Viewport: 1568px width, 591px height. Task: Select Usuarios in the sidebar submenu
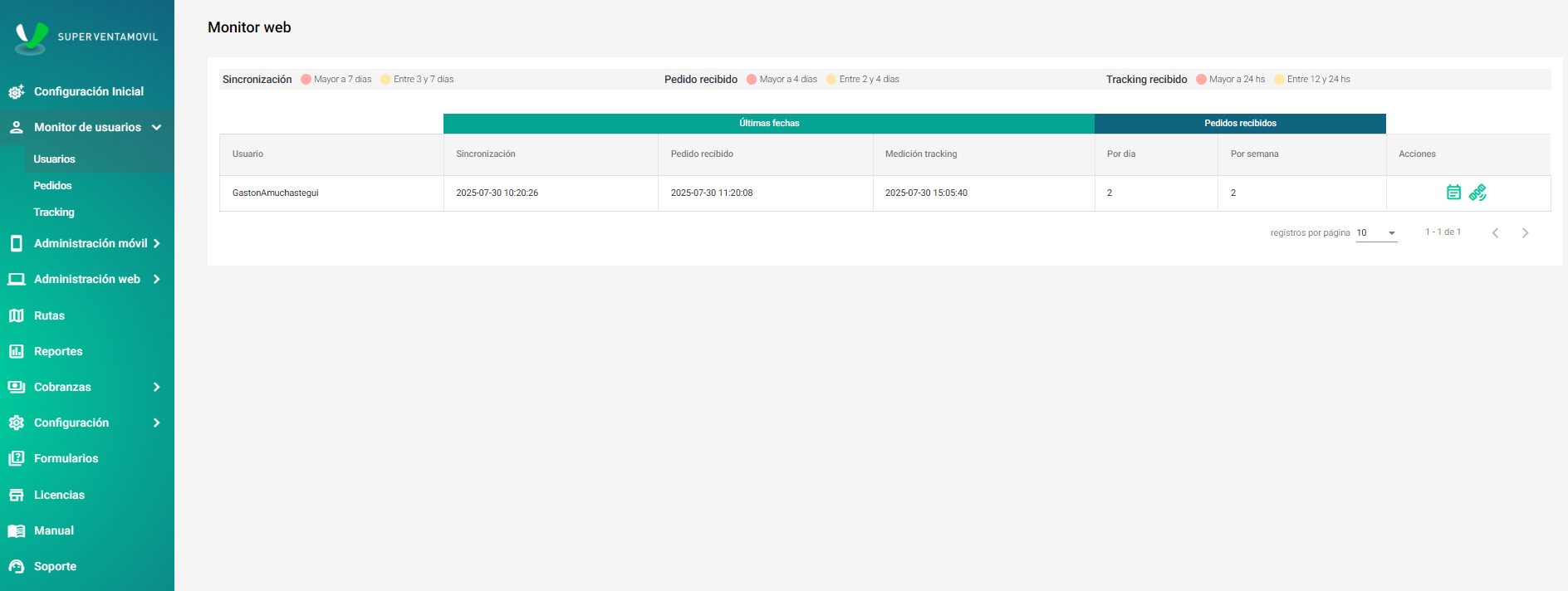[x=54, y=159]
